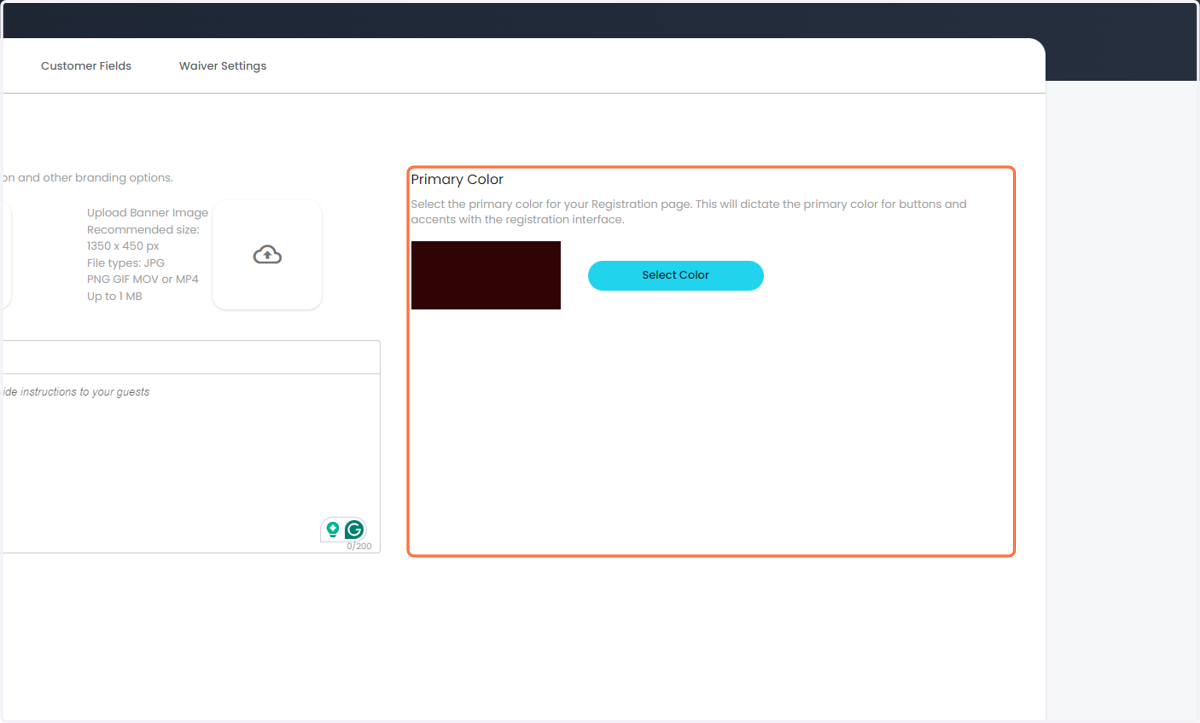Click inside the guest instructions text area
The image size is (1200, 723).
(190, 463)
